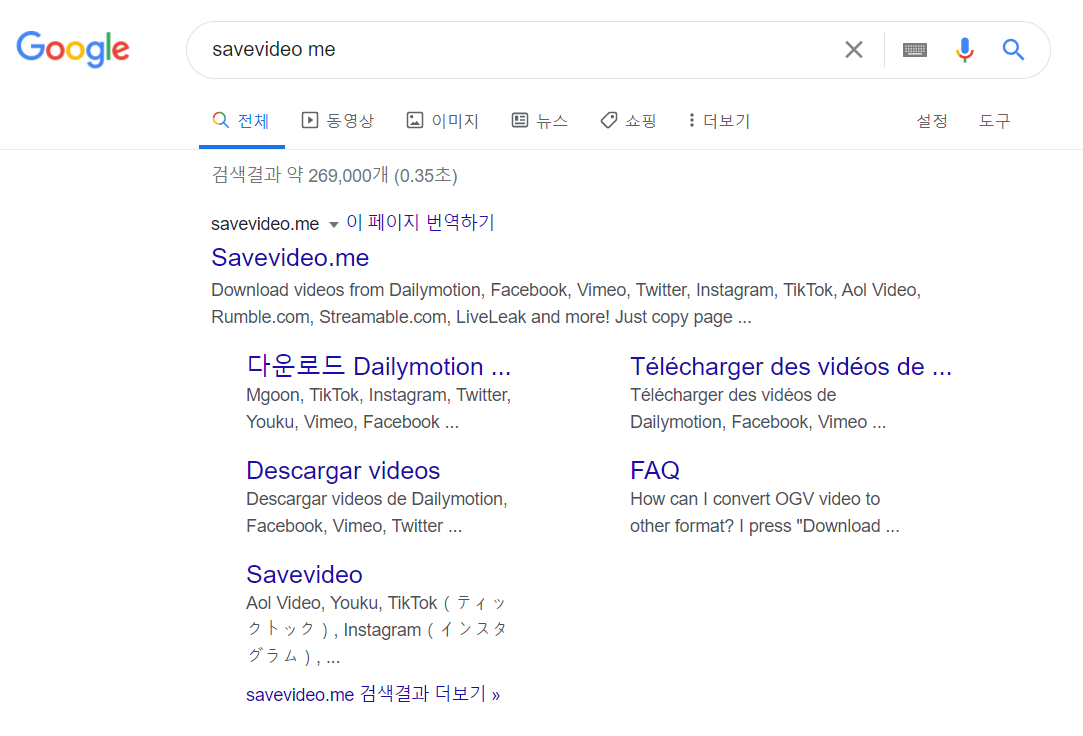The height and width of the screenshot is (736, 1083).
Task: Click the savevideo.me URL text above result
Action: (x=265, y=224)
